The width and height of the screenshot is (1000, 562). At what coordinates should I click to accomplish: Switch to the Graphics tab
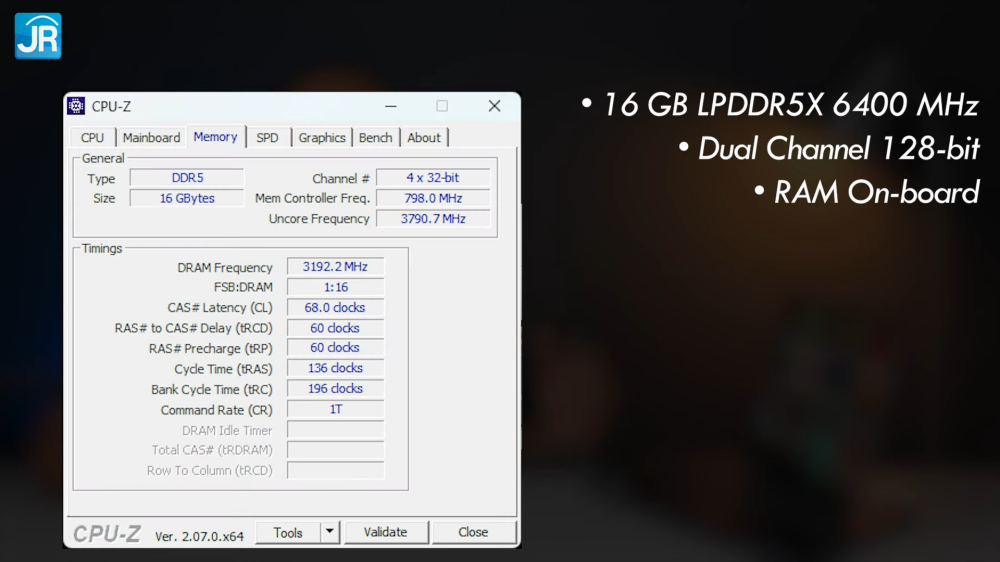(322, 138)
